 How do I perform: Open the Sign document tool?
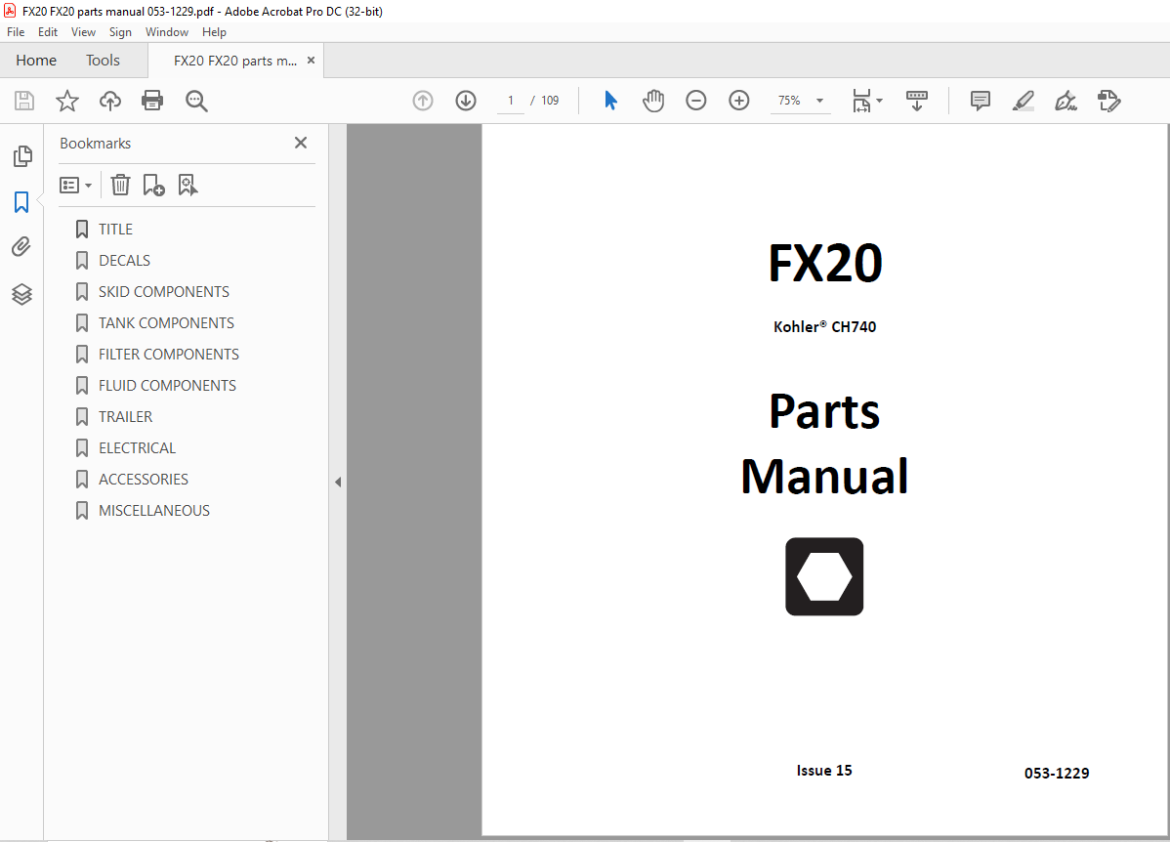pyautogui.click(x=1066, y=101)
